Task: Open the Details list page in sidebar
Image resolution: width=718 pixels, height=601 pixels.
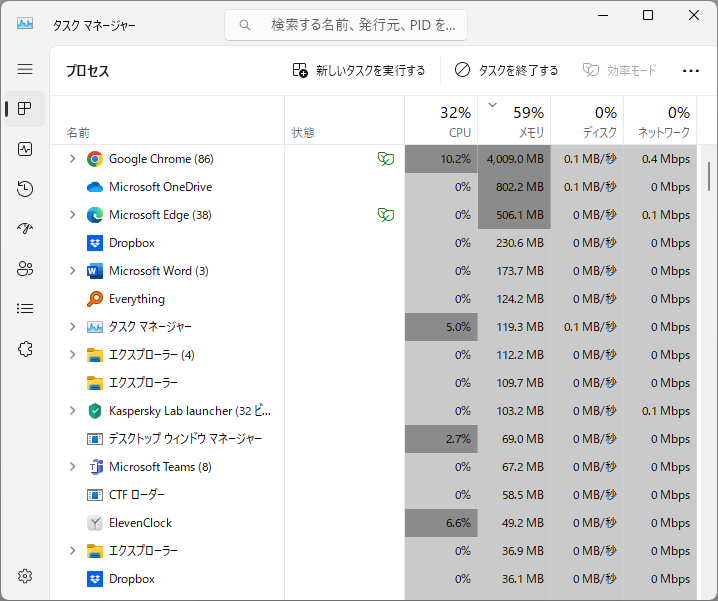Action: [x=25, y=308]
